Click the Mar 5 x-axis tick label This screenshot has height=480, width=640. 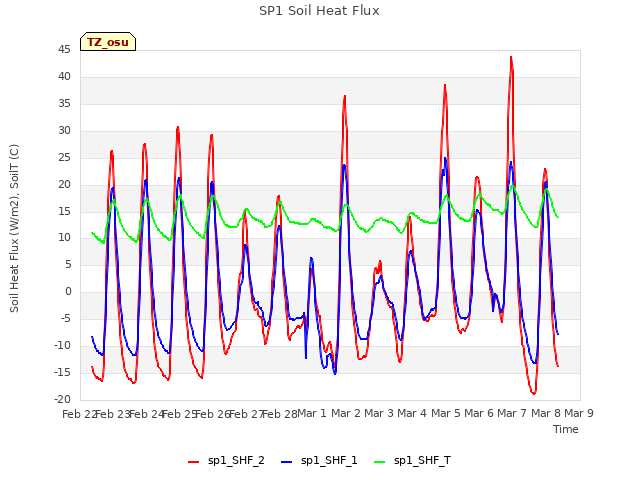pyautogui.click(x=446, y=413)
